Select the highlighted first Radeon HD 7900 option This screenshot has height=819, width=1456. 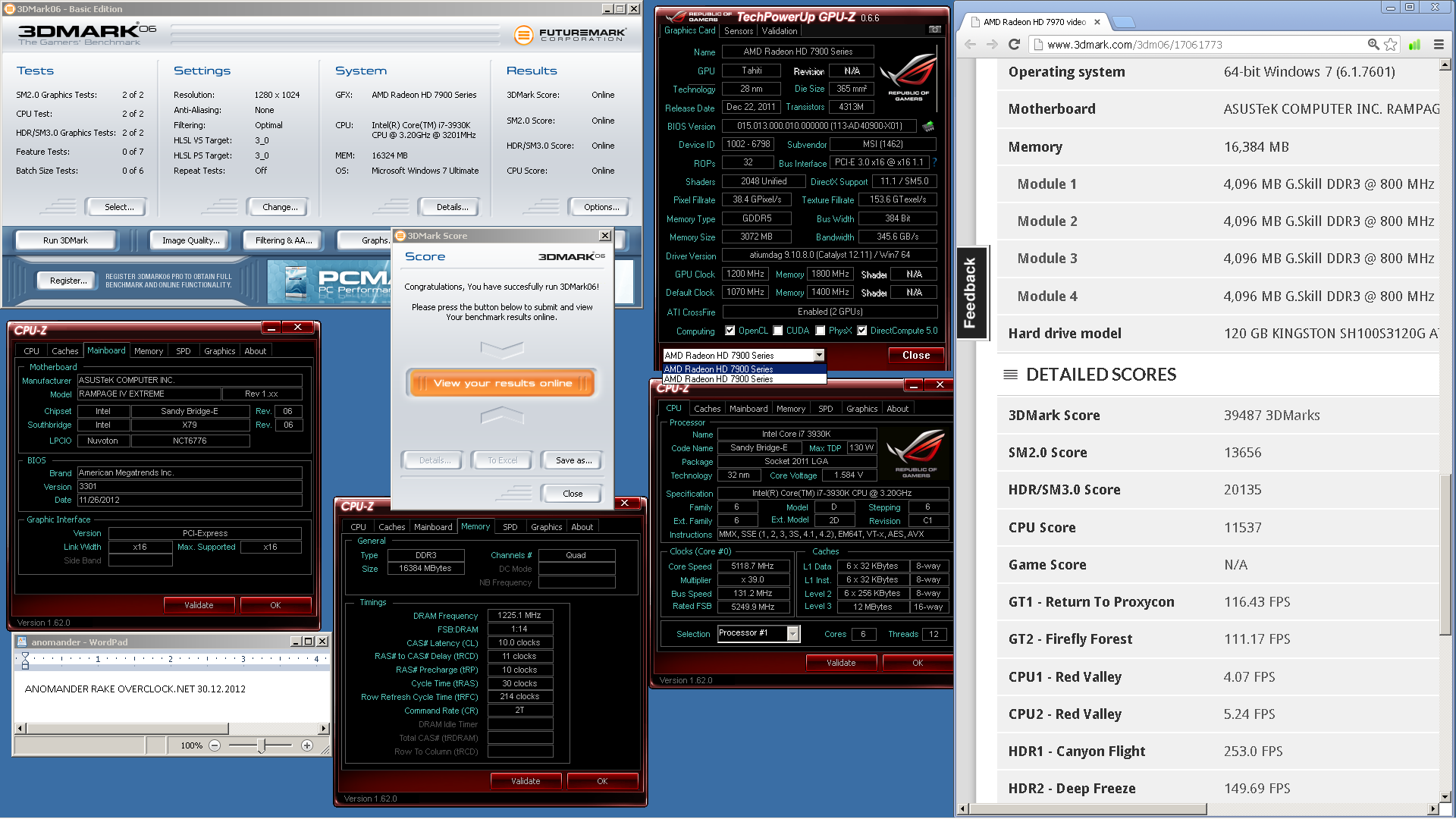(x=744, y=369)
